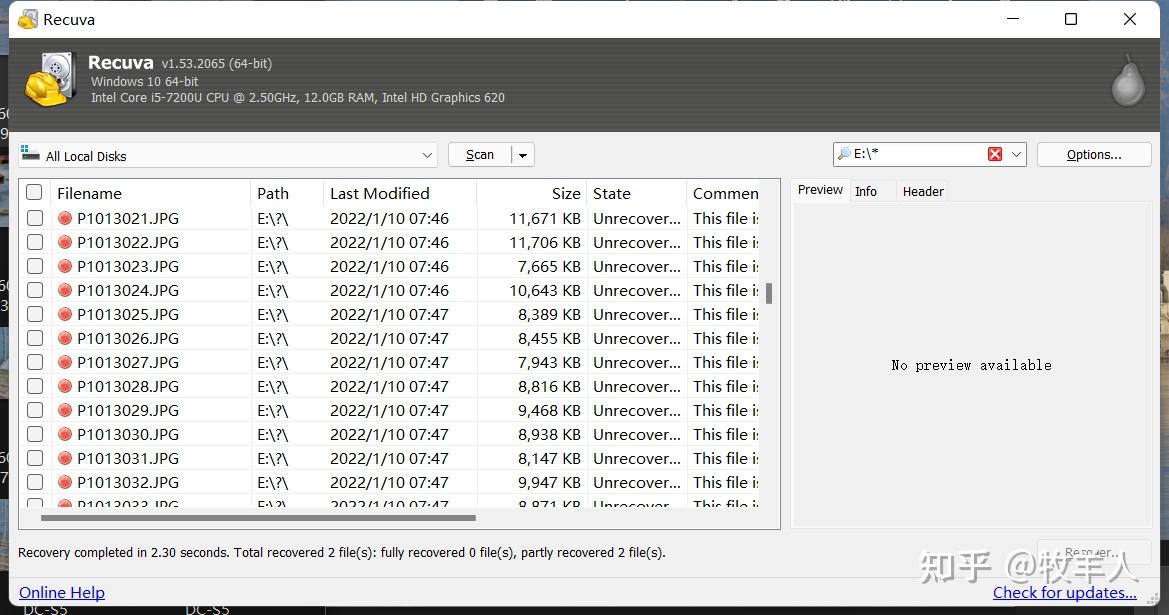Clear the E:\* filter with red X
The image size is (1169, 615).
pyautogui.click(x=995, y=154)
